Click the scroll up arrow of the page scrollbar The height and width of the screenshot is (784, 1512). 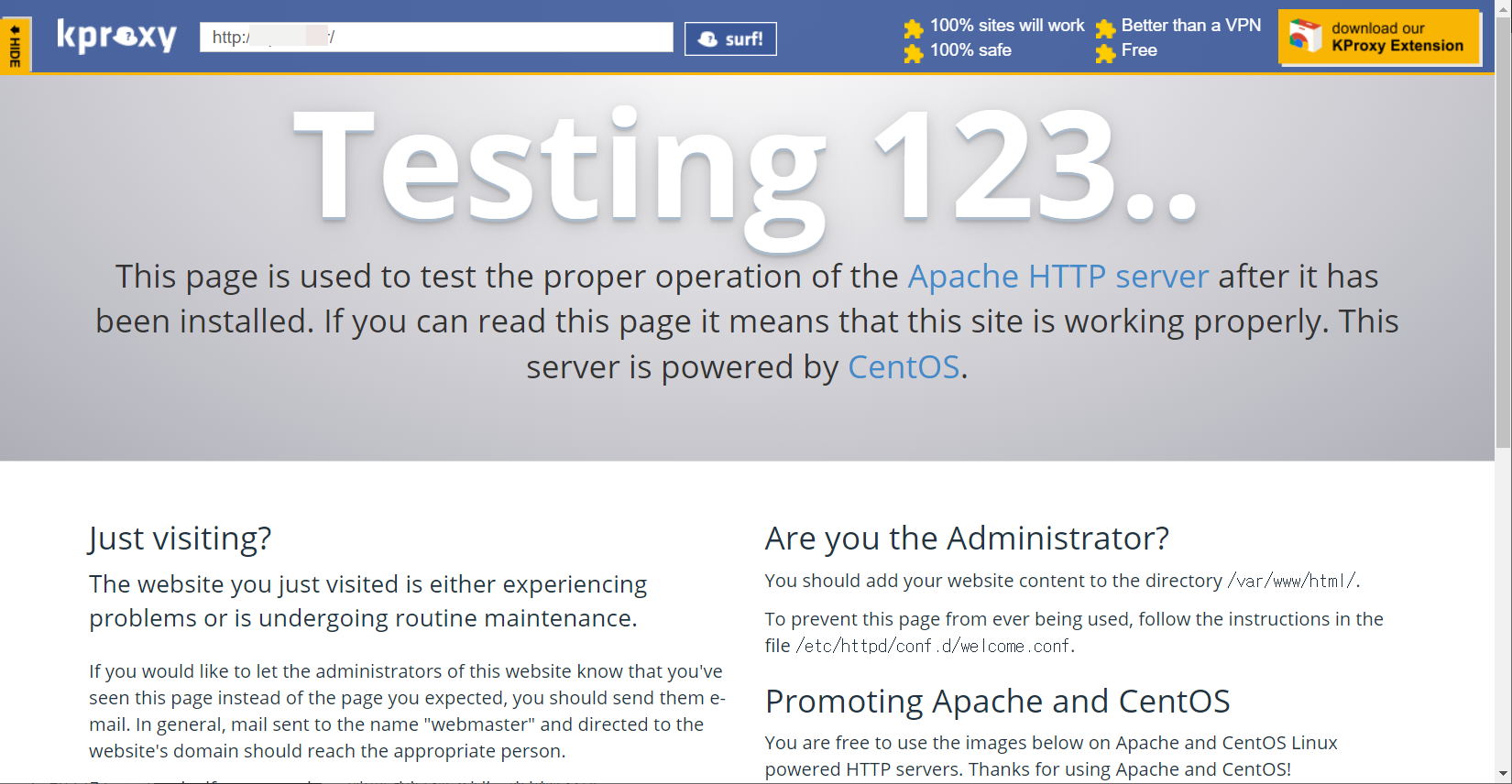(1503, 8)
